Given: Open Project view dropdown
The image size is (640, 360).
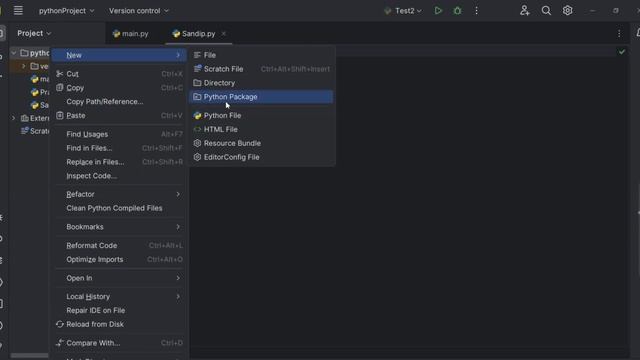Looking at the screenshot, I should [34, 33].
